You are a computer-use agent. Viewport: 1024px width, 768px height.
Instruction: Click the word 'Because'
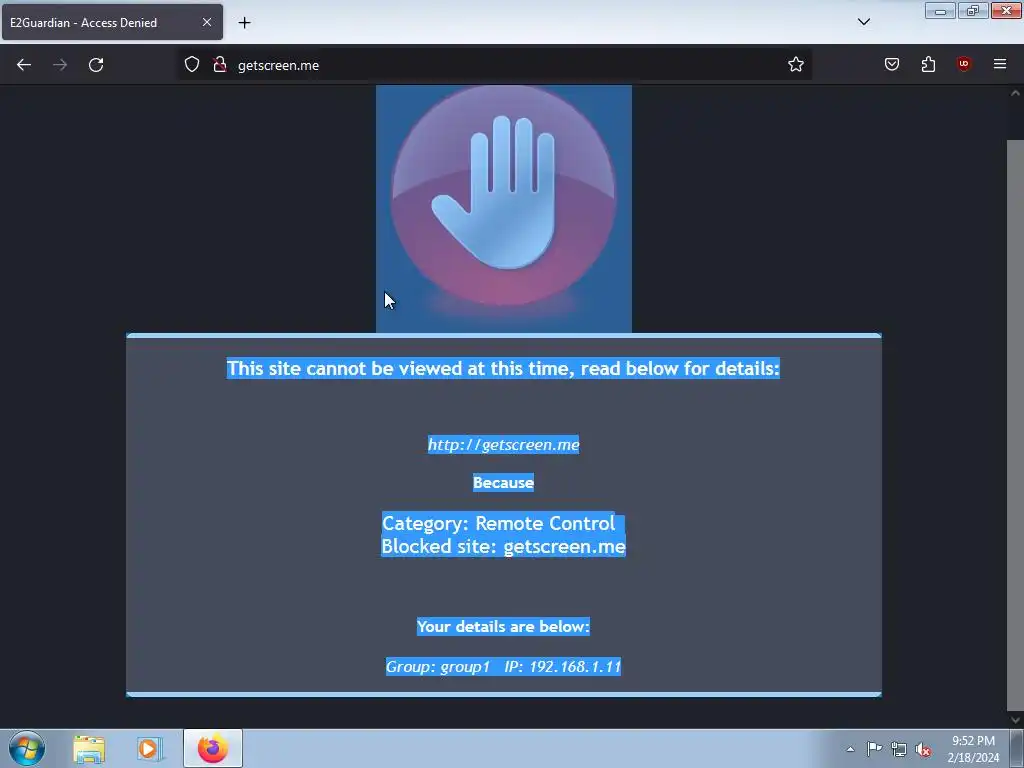pyautogui.click(x=503, y=483)
